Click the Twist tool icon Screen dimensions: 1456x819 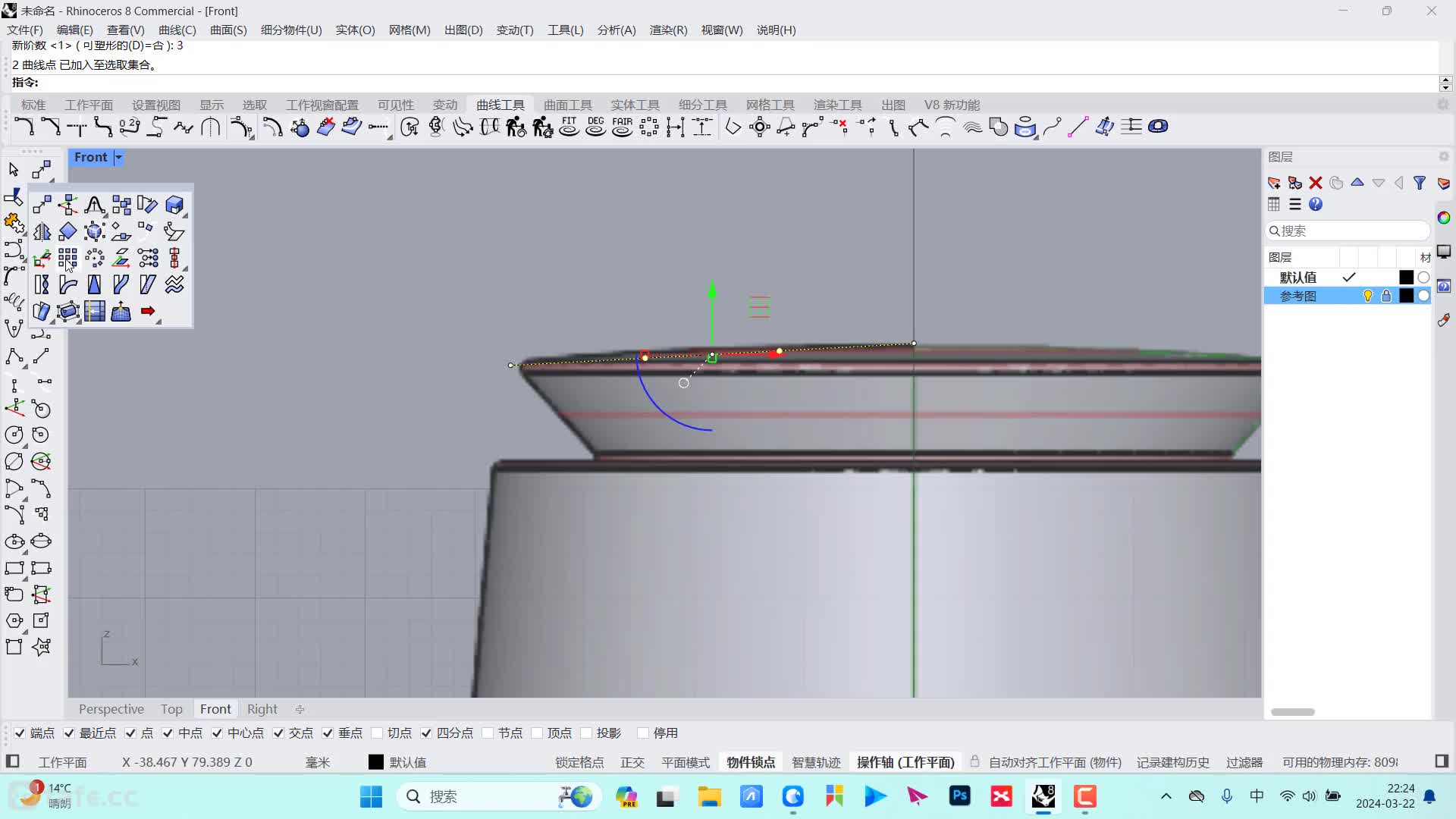point(42,284)
